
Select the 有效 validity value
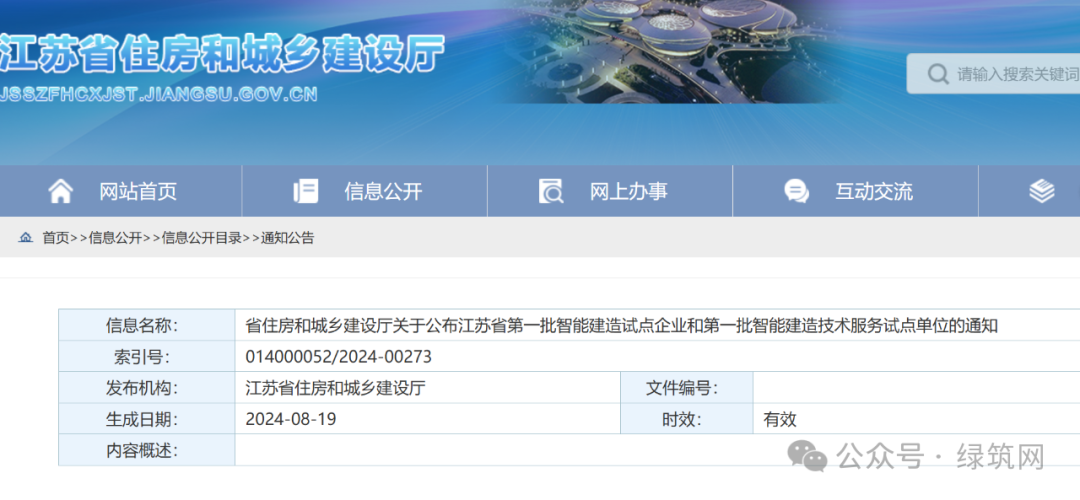point(780,419)
